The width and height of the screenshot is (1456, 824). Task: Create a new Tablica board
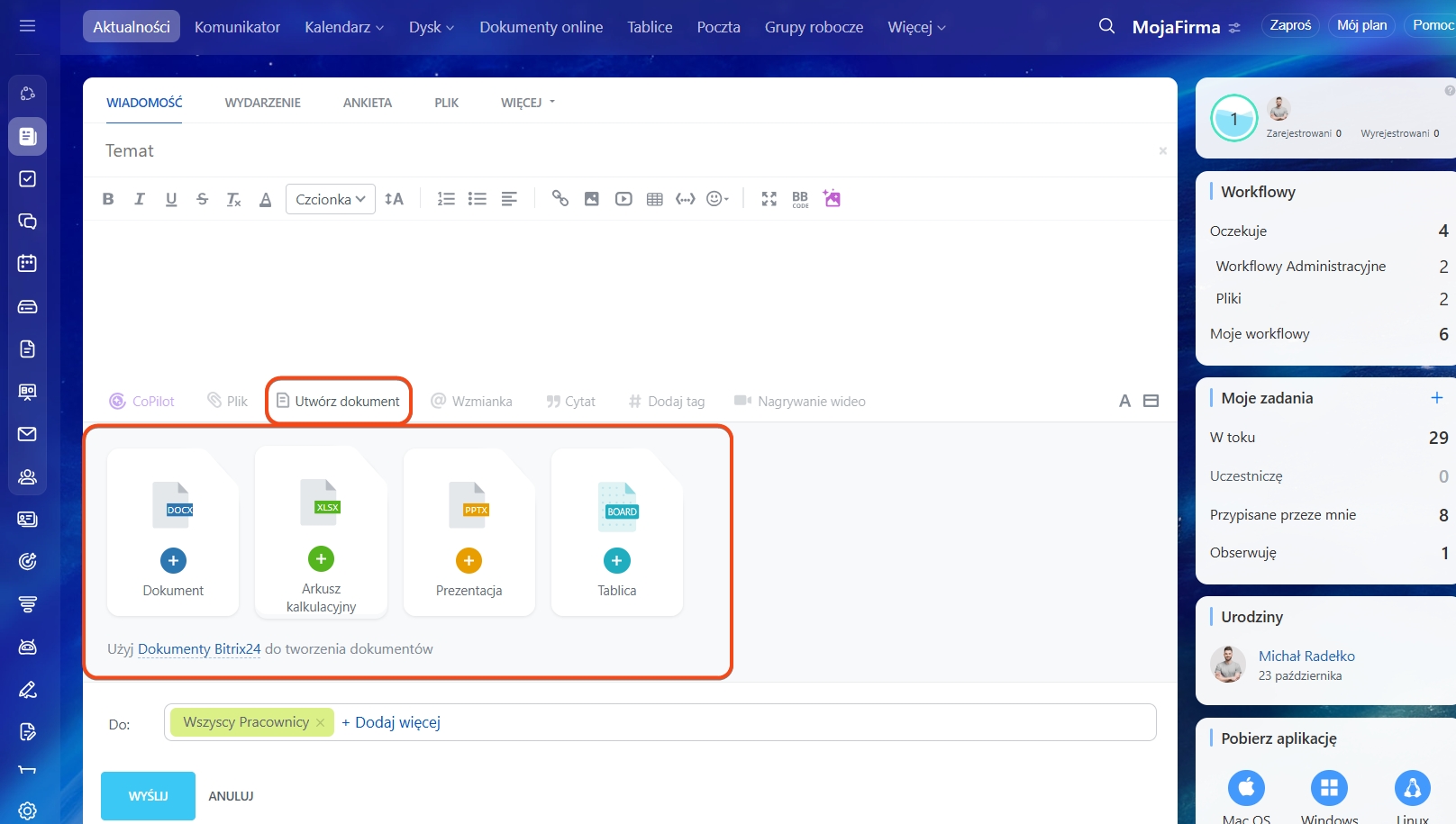(617, 560)
